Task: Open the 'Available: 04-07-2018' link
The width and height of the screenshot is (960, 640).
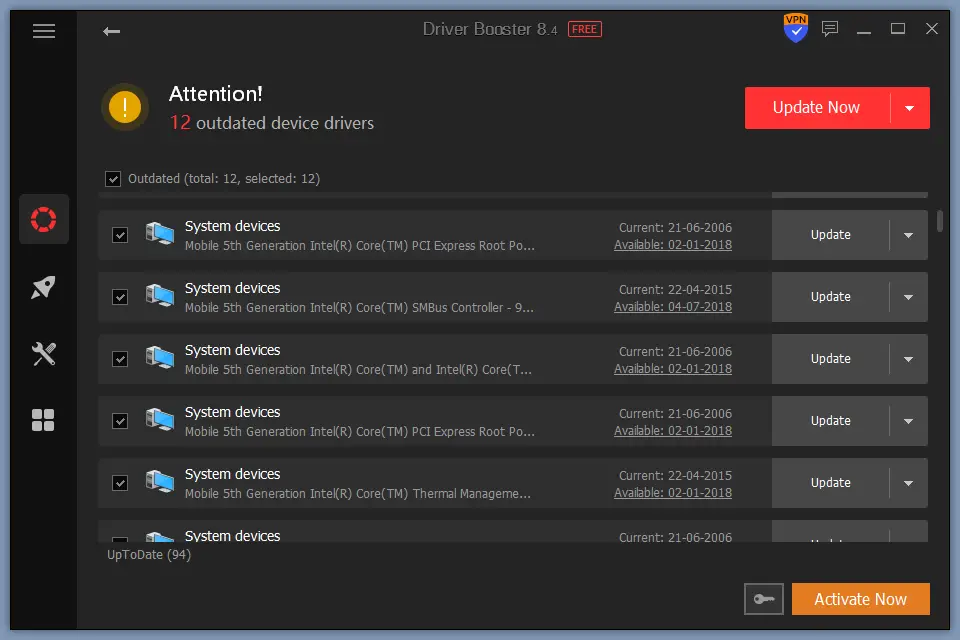Action: coord(673,307)
